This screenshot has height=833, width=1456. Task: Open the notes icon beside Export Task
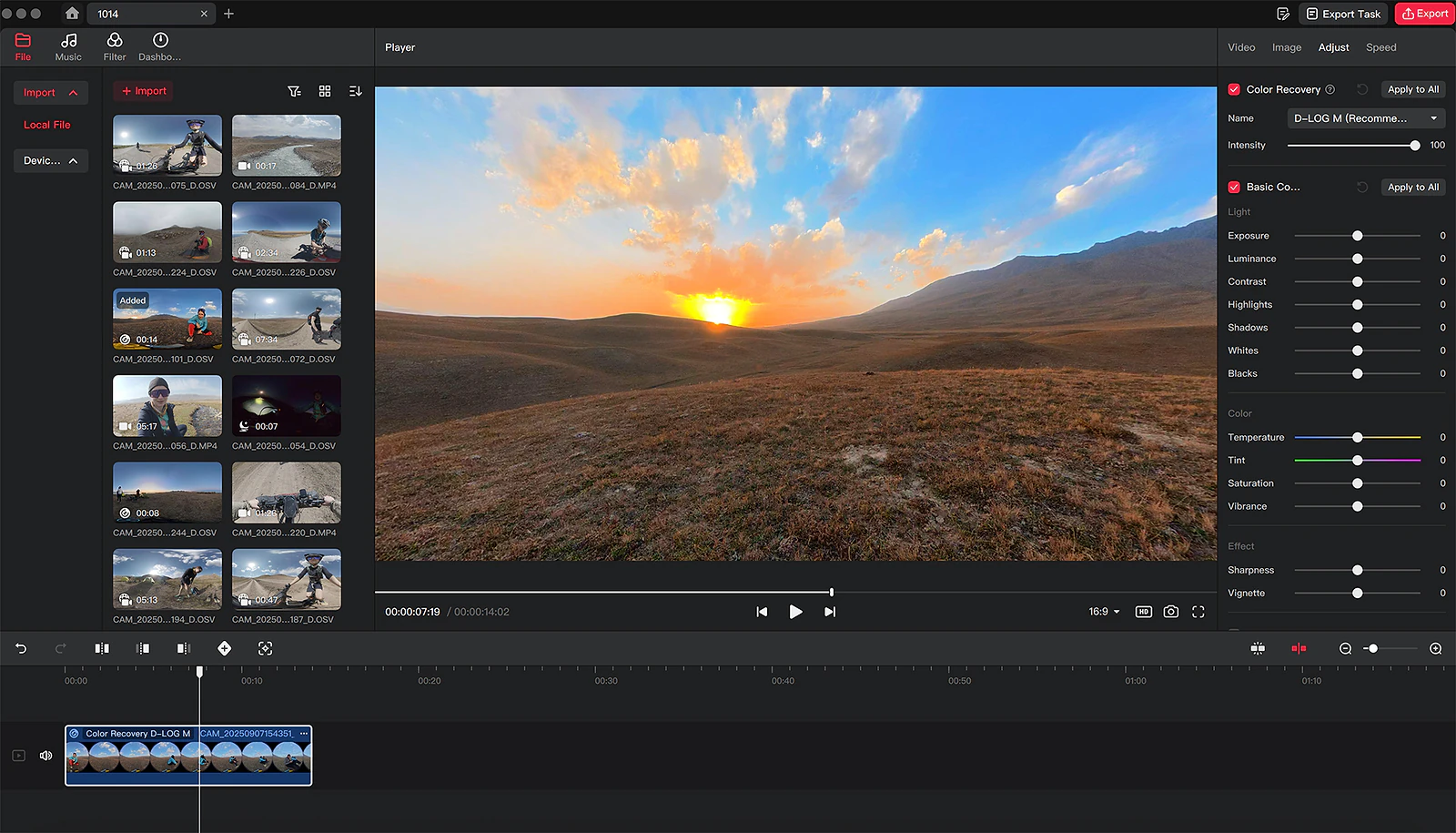pyautogui.click(x=1283, y=14)
